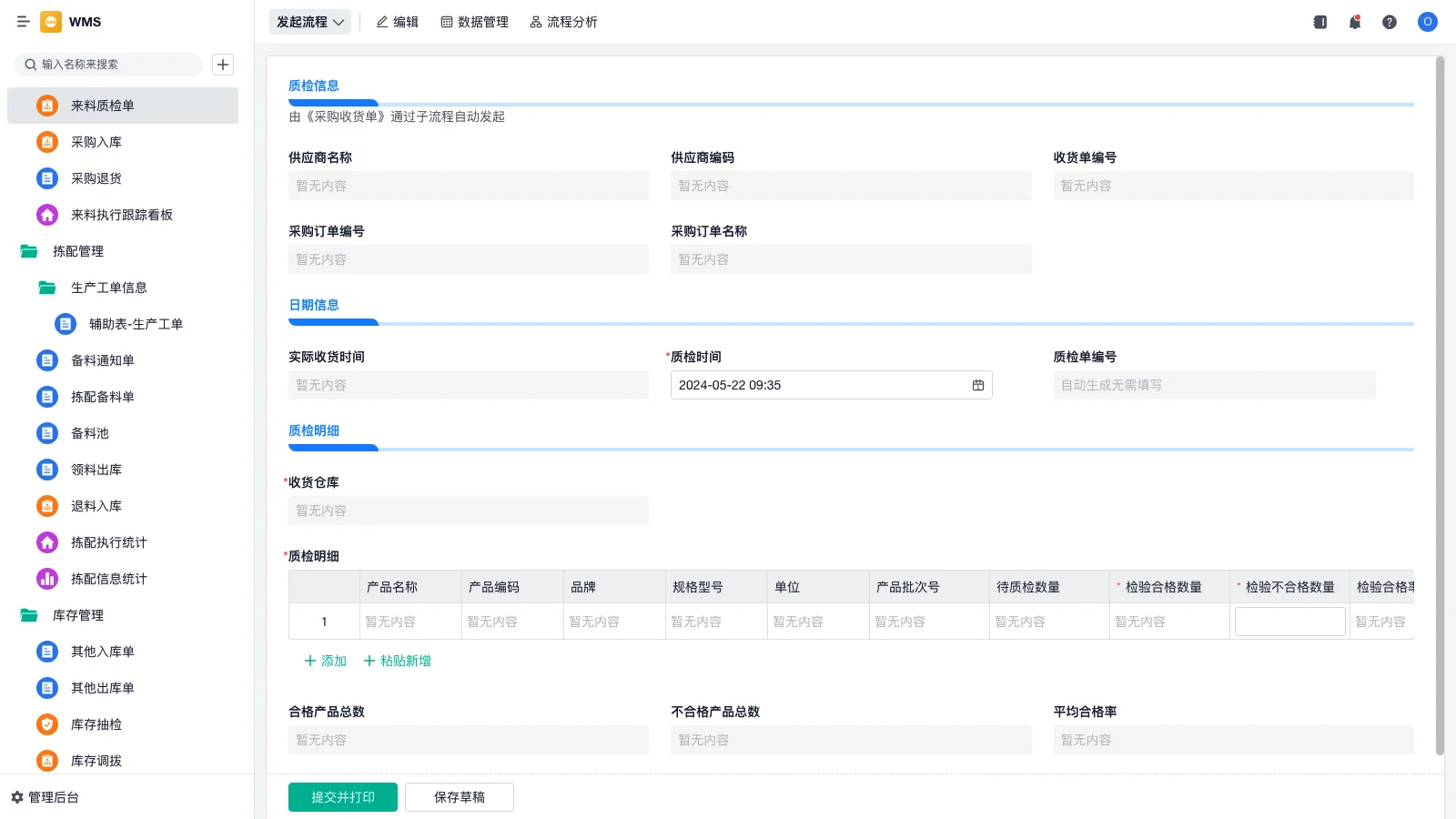The height and width of the screenshot is (819, 1456).
Task: Click 产品名称 column header
Action: click(x=411, y=587)
